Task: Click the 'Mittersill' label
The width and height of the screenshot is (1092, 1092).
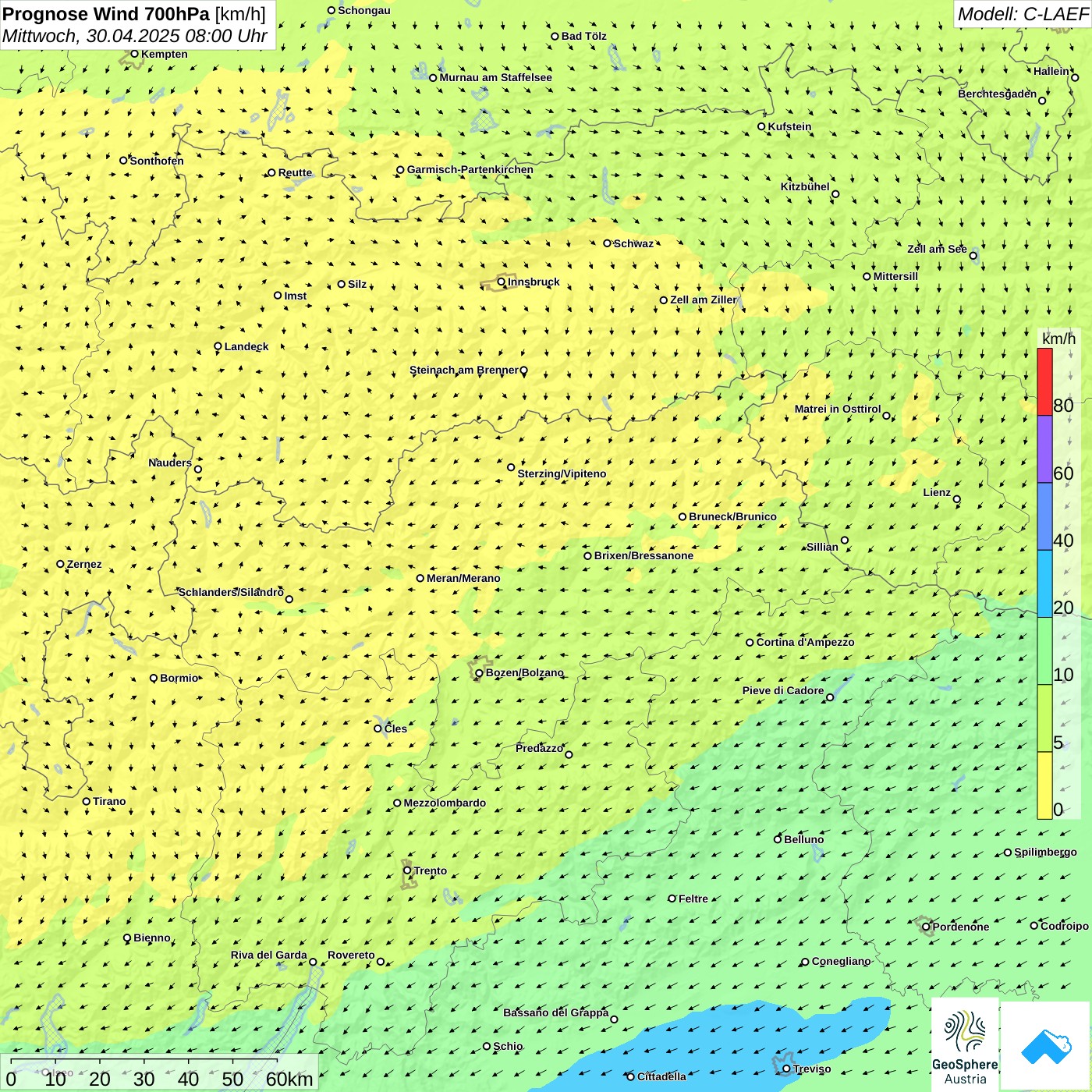Action: pyautogui.click(x=895, y=276)
